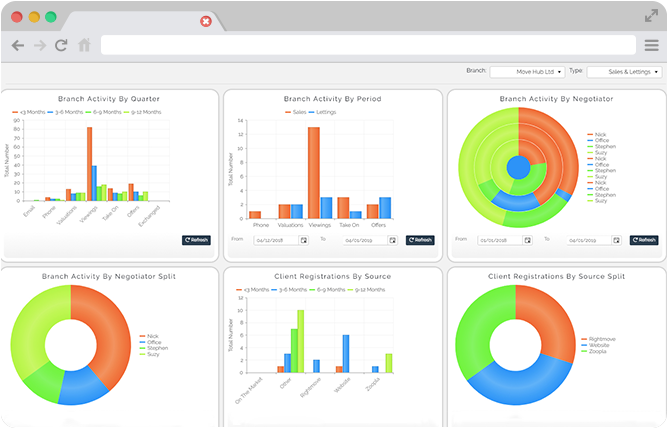Viewport: 668px width, 428px height.
Task: Toggle 6-9 Months in Client Registrations By Source legend
Action: [x=327, y=290]
